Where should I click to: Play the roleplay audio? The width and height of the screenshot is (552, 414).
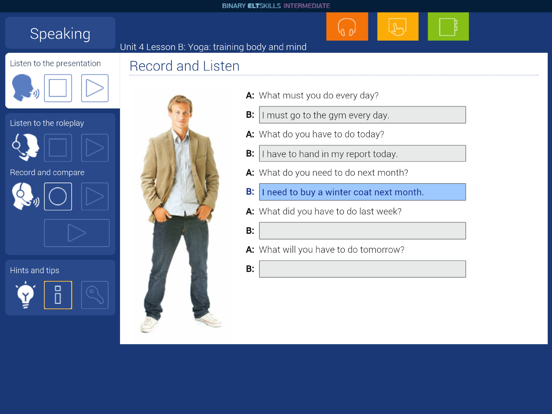(x=95, y=148)
